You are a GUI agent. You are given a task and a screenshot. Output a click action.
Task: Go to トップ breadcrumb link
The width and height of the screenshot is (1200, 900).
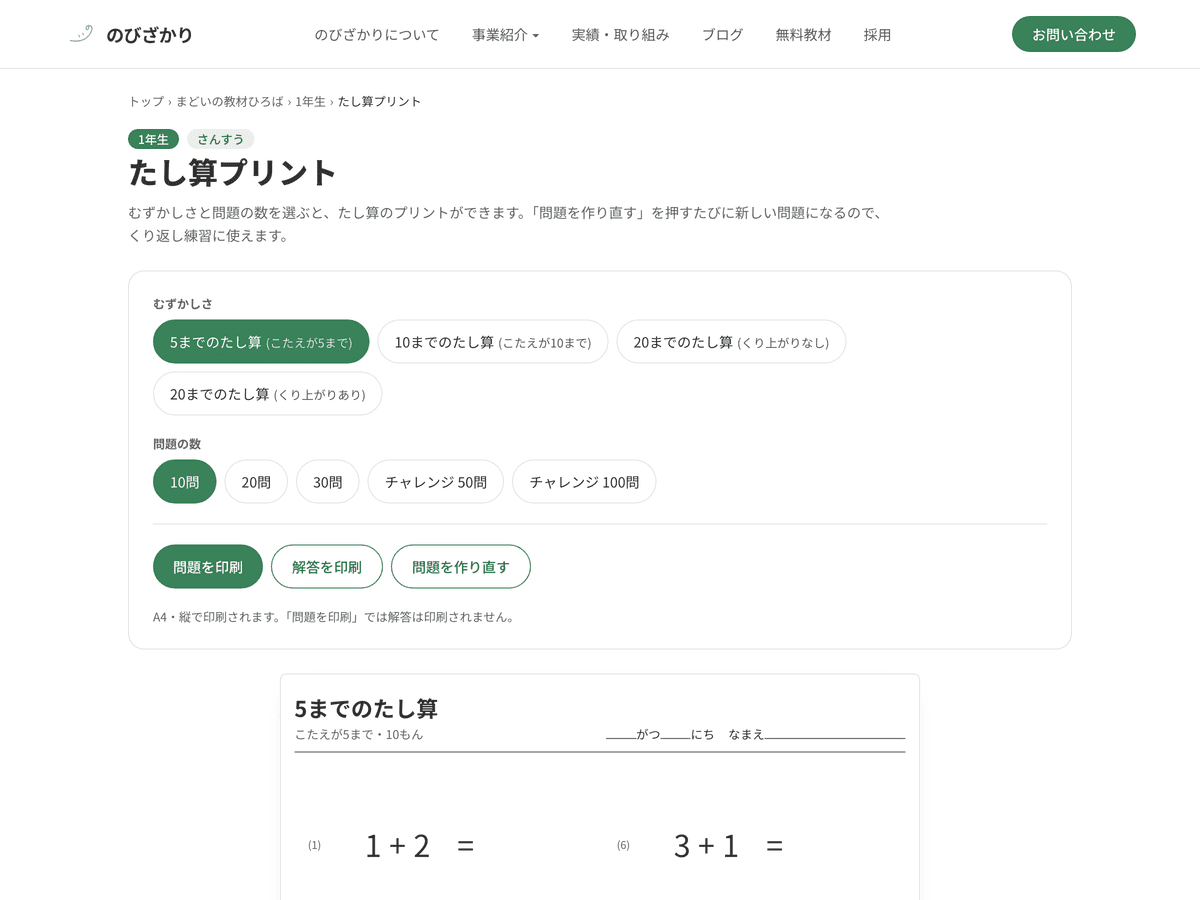146,101
